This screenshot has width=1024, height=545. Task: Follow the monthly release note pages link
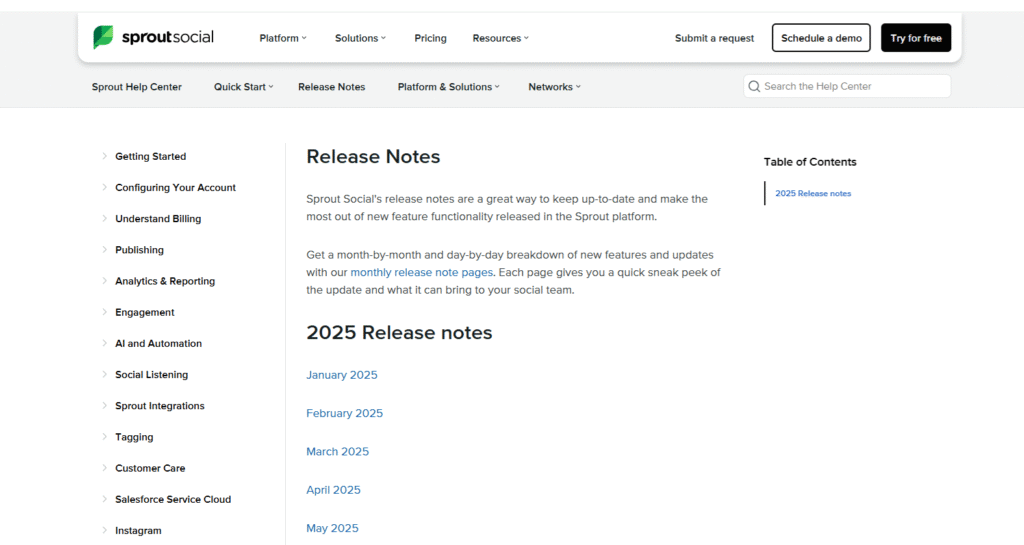(x=421, y=272)
